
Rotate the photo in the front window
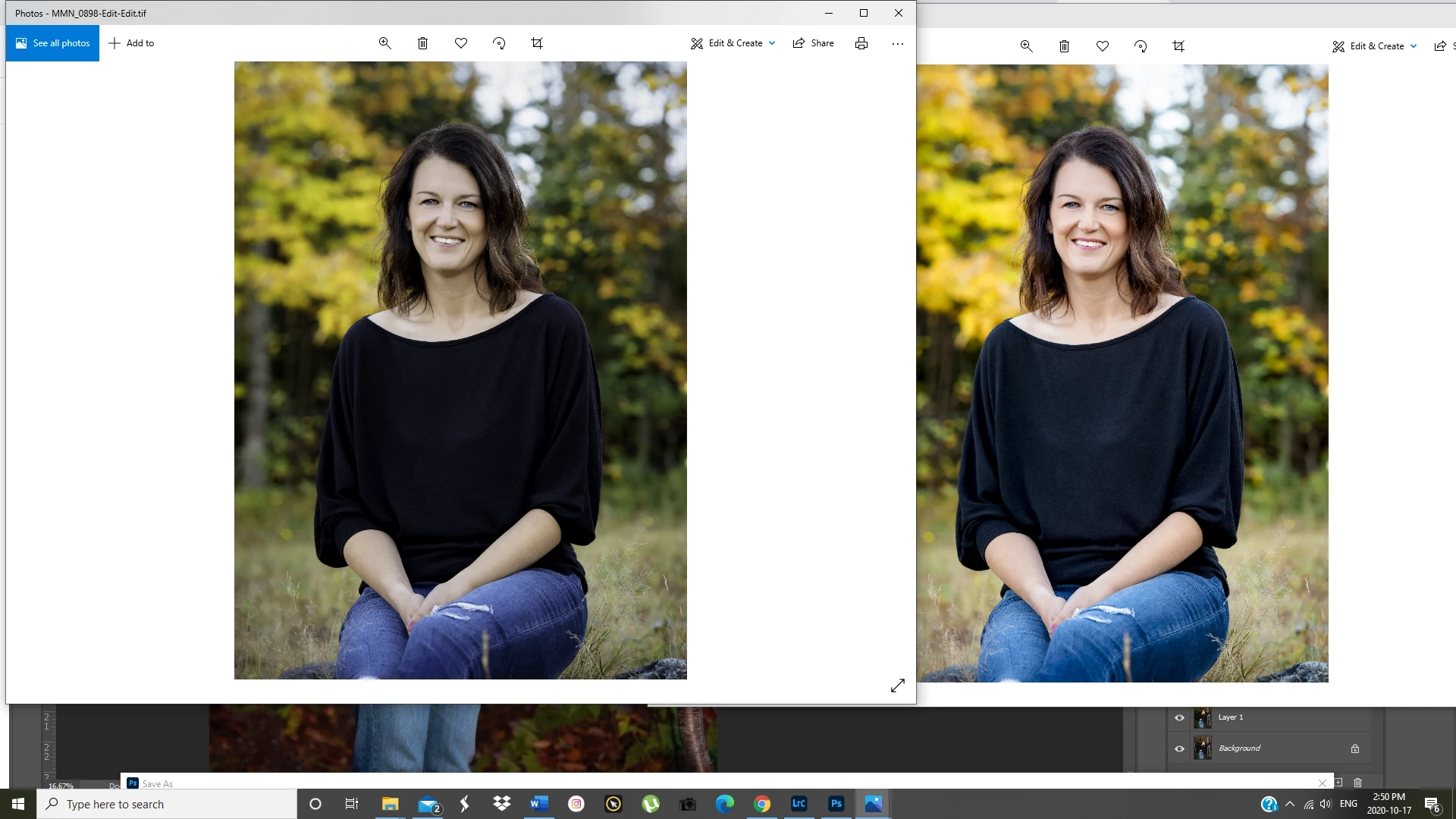click(x=499, y=43)
